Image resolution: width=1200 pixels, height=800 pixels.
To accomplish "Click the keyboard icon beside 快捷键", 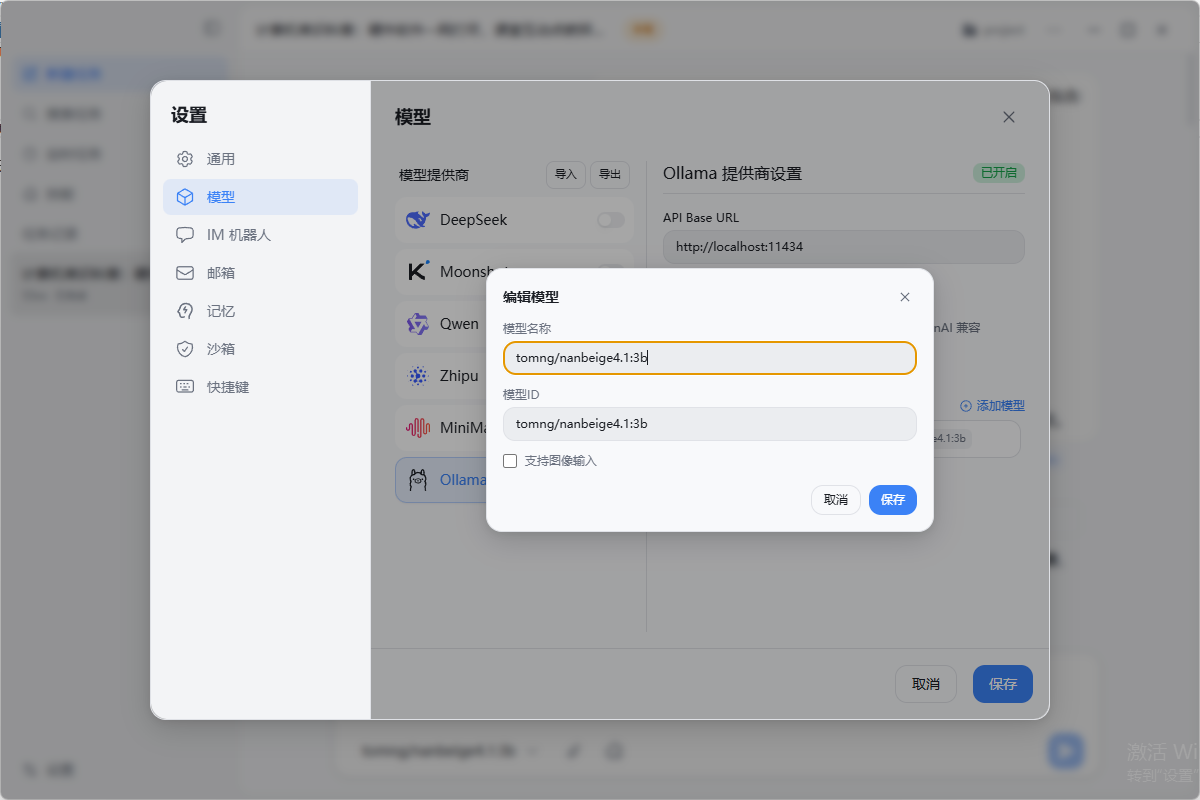I will (185, 387).
